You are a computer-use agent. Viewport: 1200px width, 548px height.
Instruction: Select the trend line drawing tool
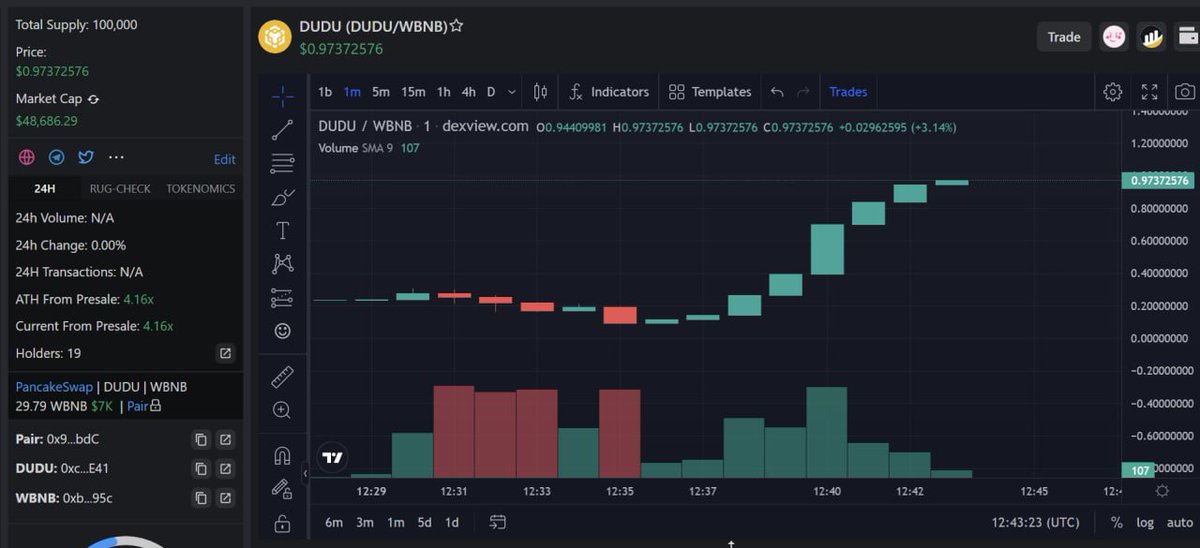pos(283,129)
